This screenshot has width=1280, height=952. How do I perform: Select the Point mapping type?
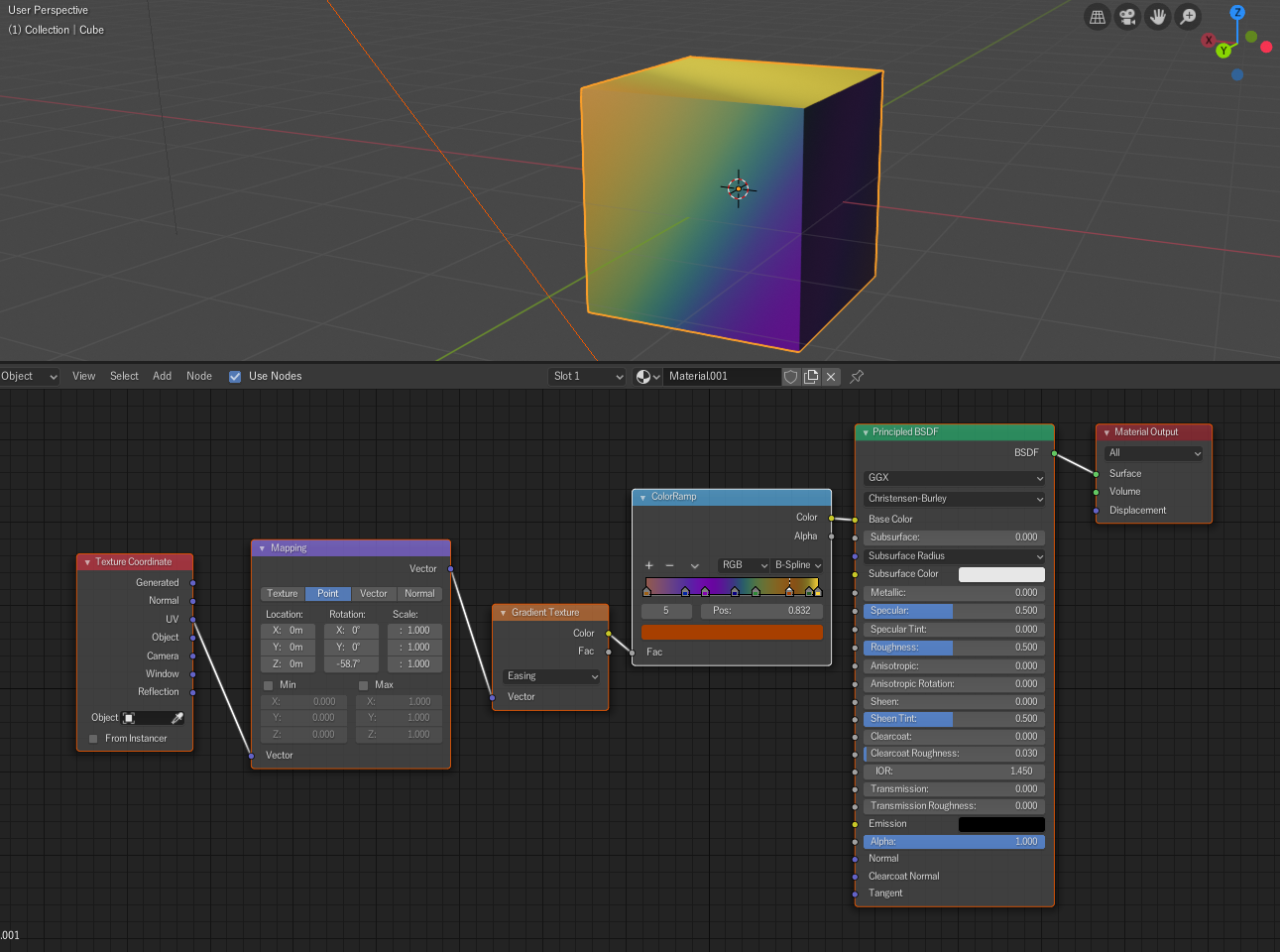[328, 594]
